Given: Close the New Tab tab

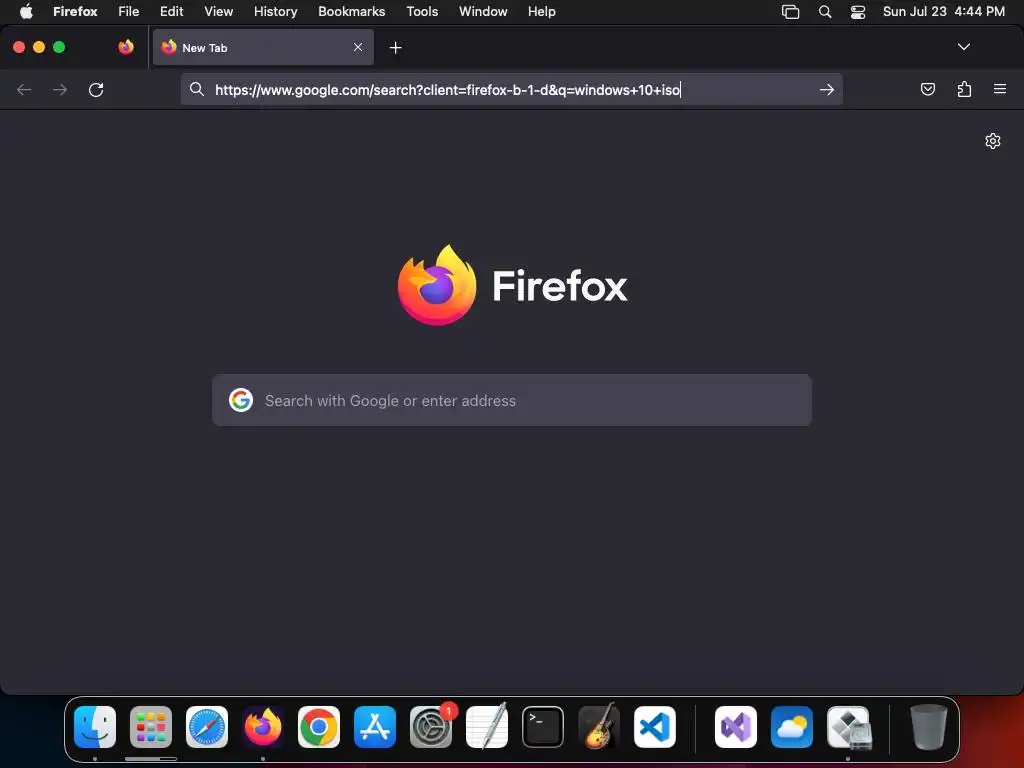Looking at the screenshot, I should 358,47.
